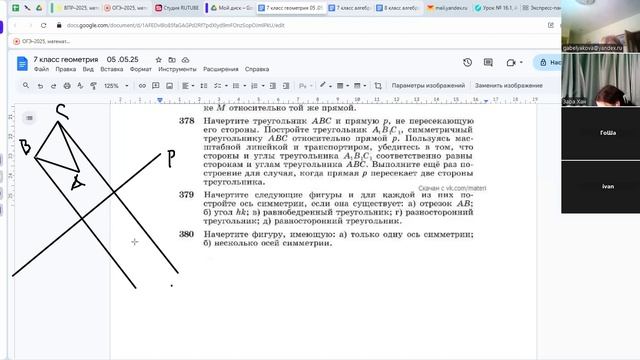Open the border weight dropdown
This screenshot has width=640, height=360.
342,86
